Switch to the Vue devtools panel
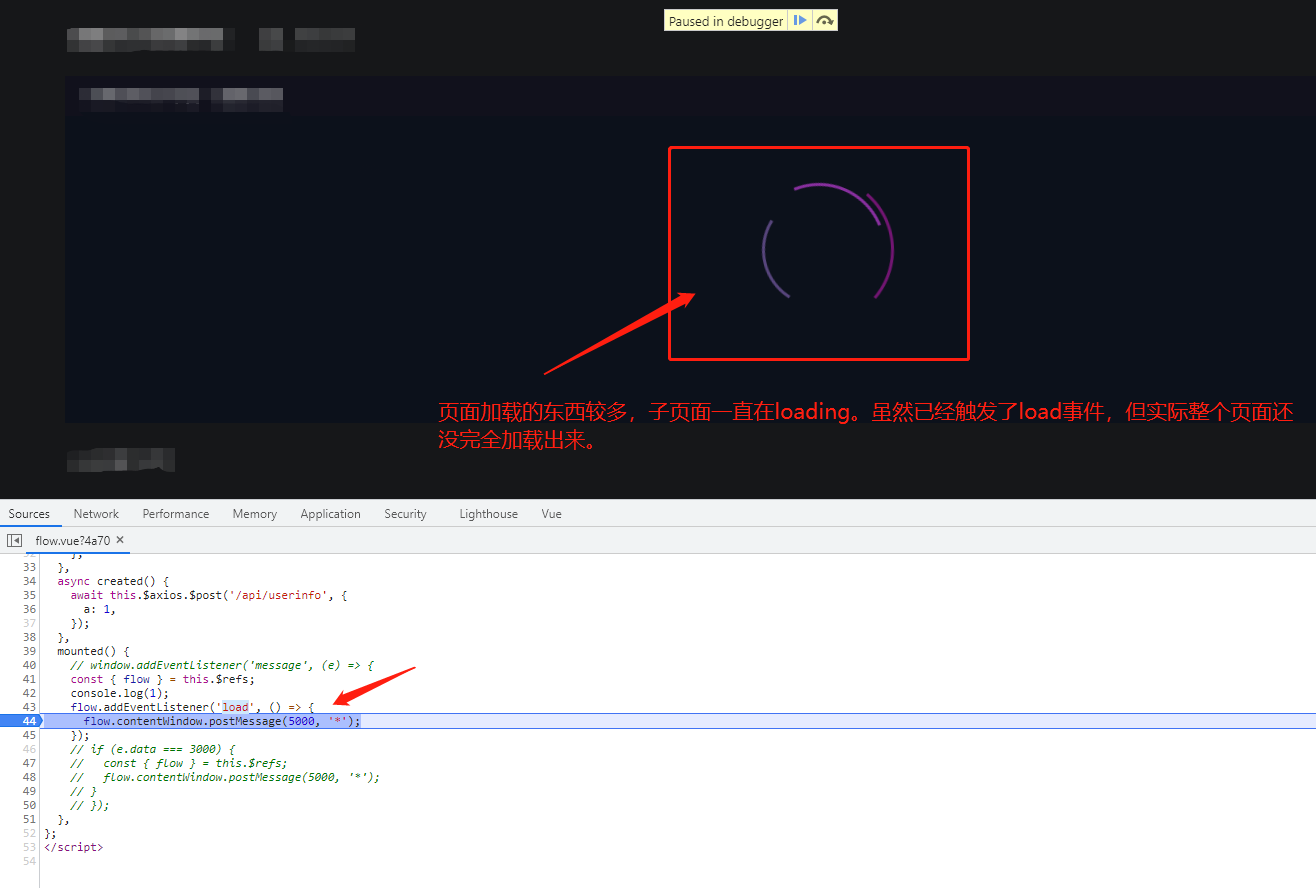The width and height of the screenshot is (1316, 888). (551, 513)
